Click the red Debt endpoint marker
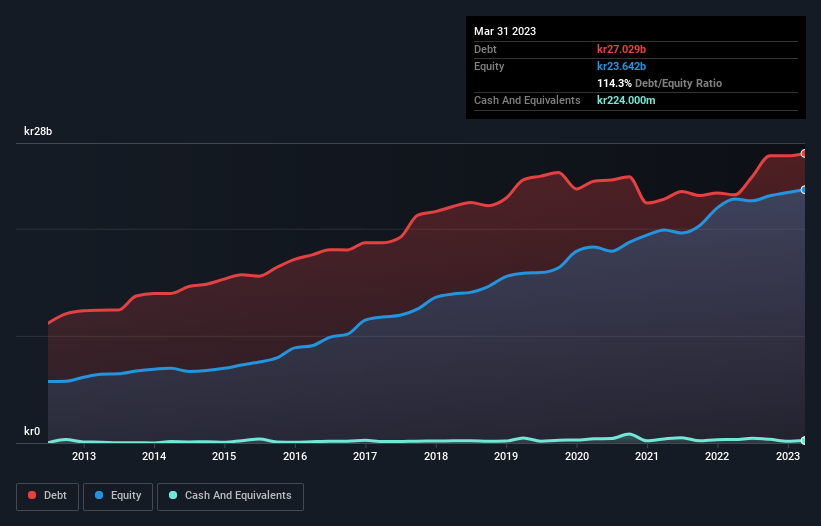This screenshot has height=526, width=821. pos(804,154)
